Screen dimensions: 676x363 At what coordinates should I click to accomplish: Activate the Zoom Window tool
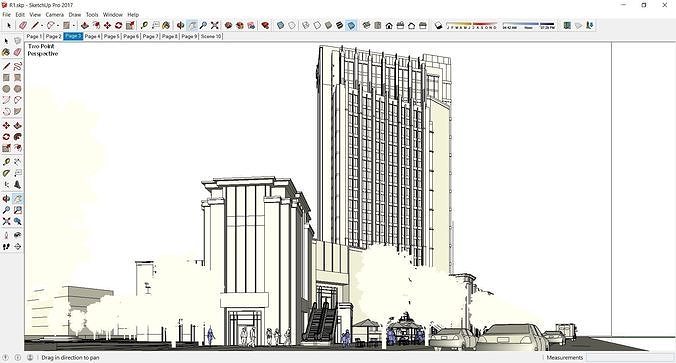(17, 210)
